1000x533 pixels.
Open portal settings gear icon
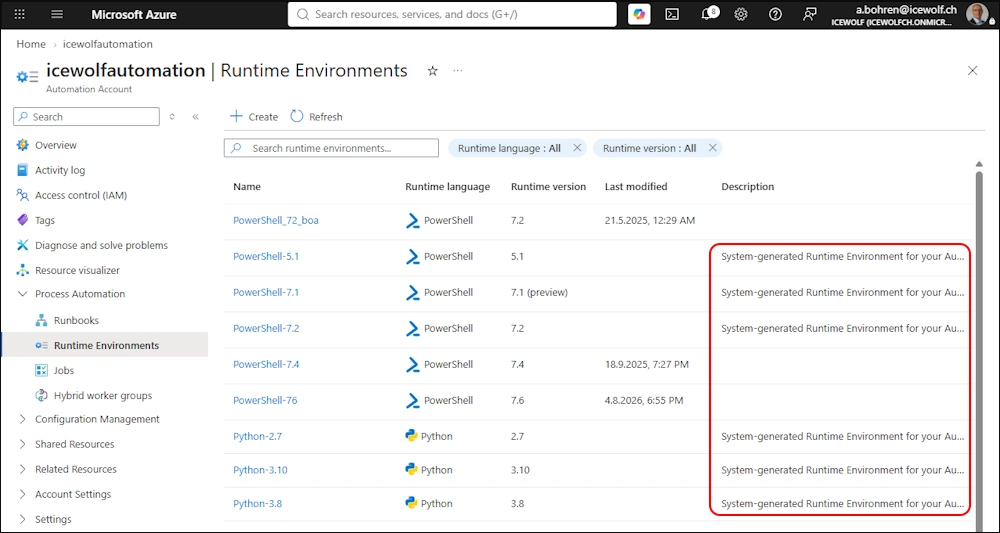tap(740, 14)
